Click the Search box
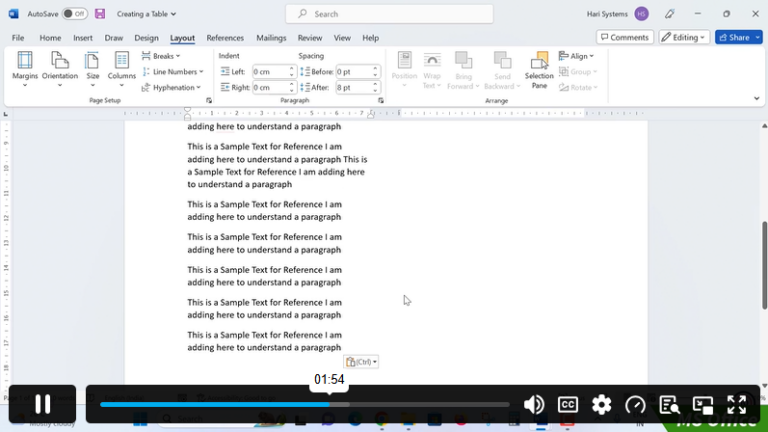The image size is (768, 432). tap(389, 14)
